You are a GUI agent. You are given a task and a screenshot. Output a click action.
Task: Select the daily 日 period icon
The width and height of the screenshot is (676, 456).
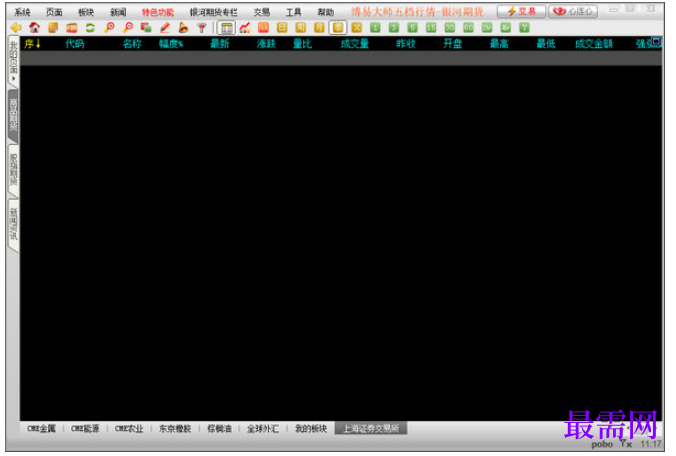click(282, 28)
